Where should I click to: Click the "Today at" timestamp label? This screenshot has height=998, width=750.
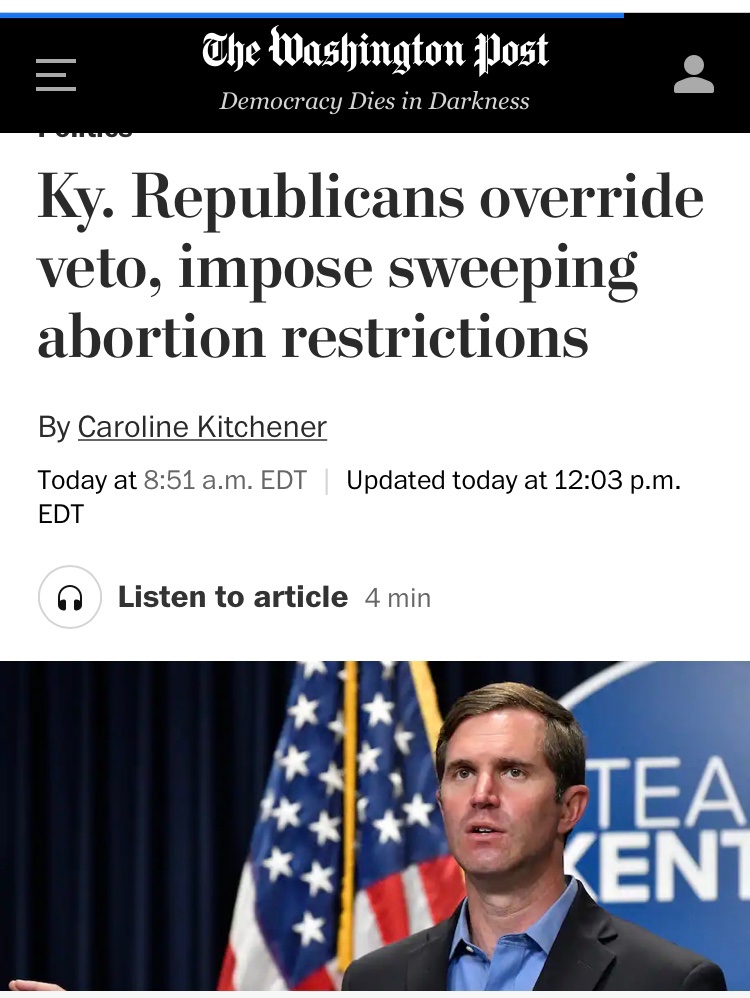coord(87,481)
